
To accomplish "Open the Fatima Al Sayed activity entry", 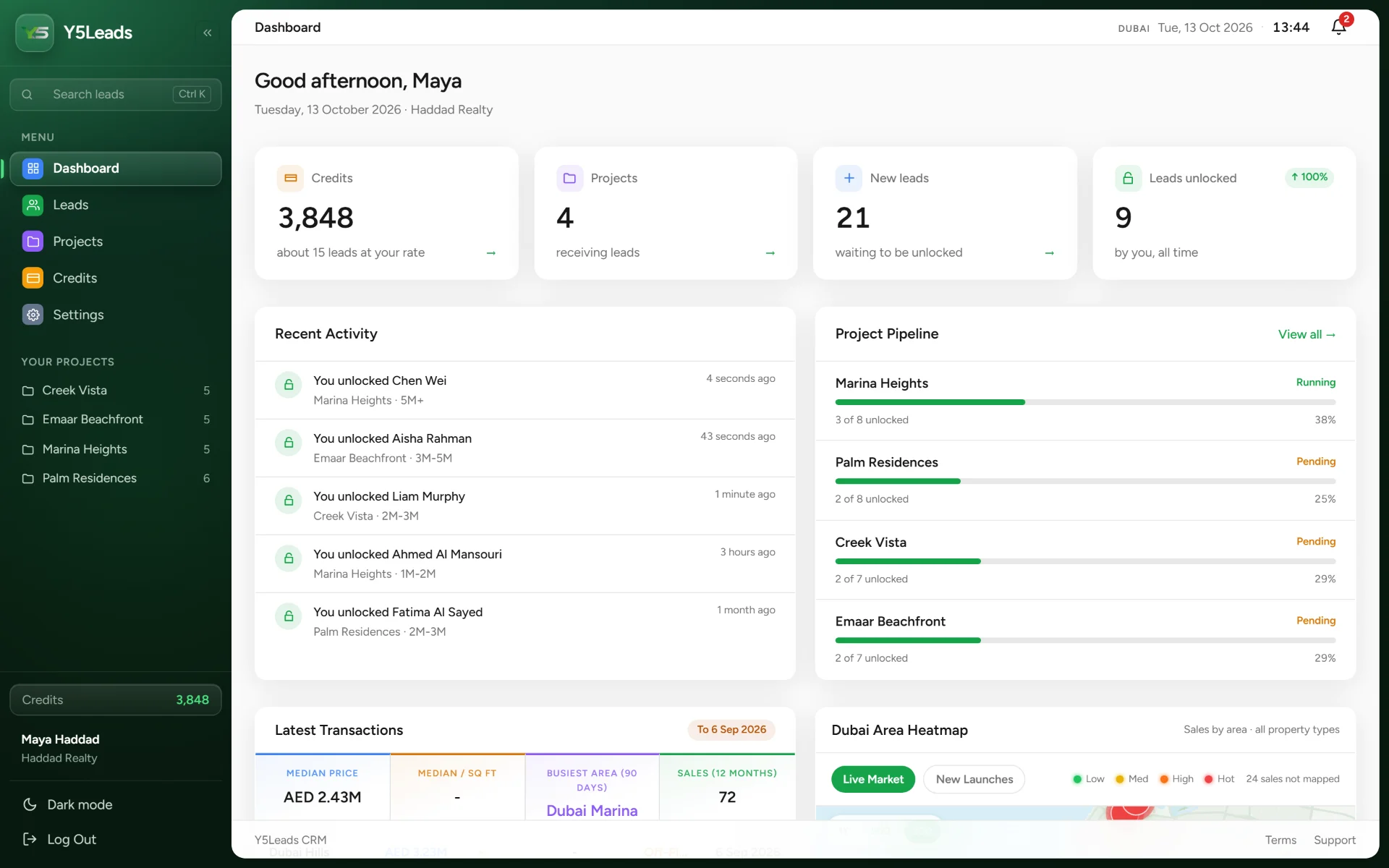I will pyautogui.click(x=525, y=622).
